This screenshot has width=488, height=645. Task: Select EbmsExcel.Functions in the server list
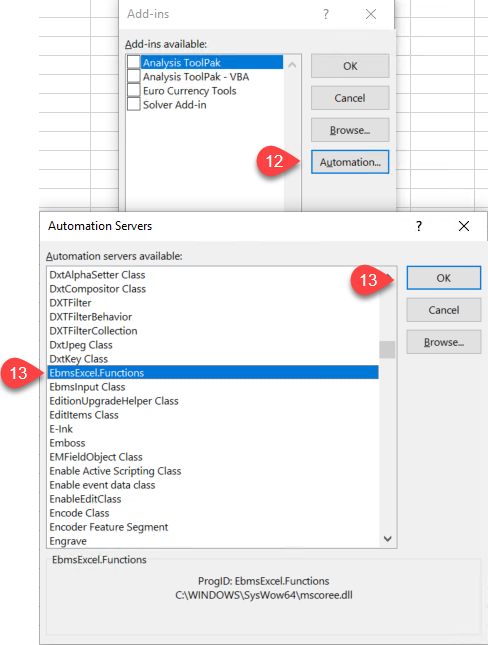tap(213, 373)
